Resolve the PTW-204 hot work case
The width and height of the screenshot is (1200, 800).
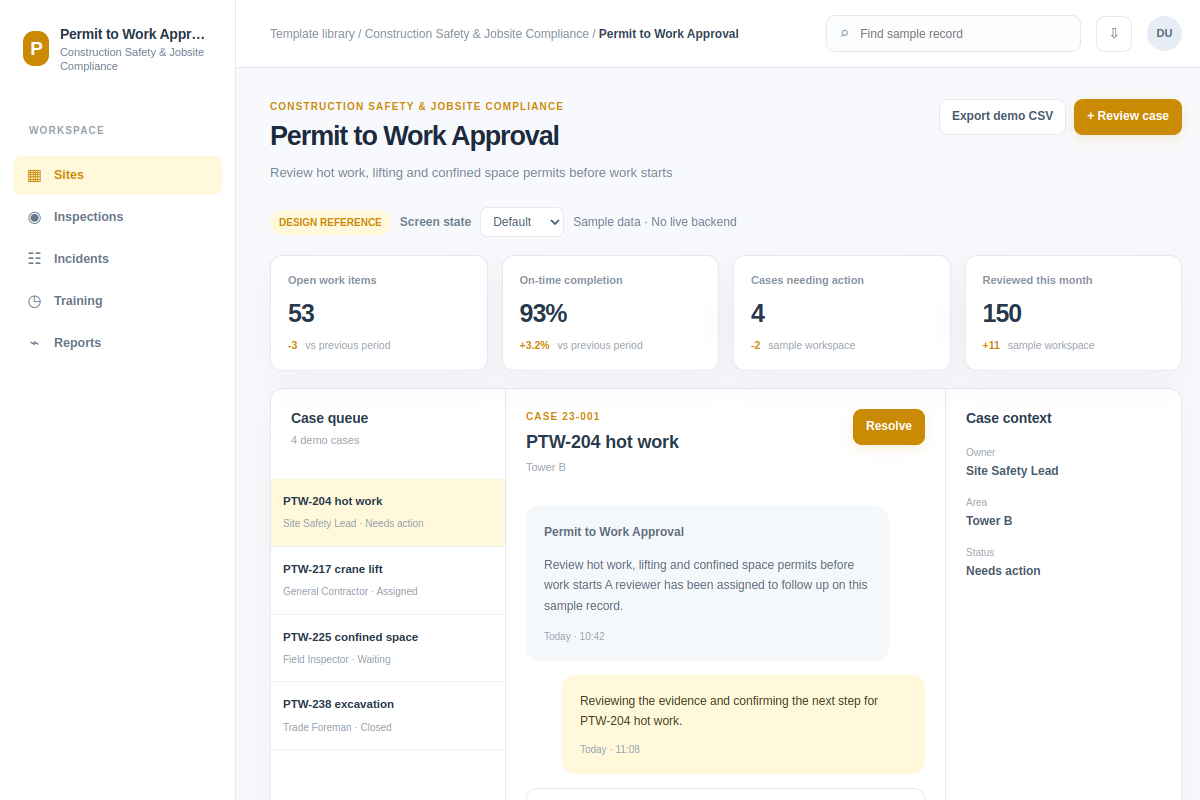coord(889,426)
